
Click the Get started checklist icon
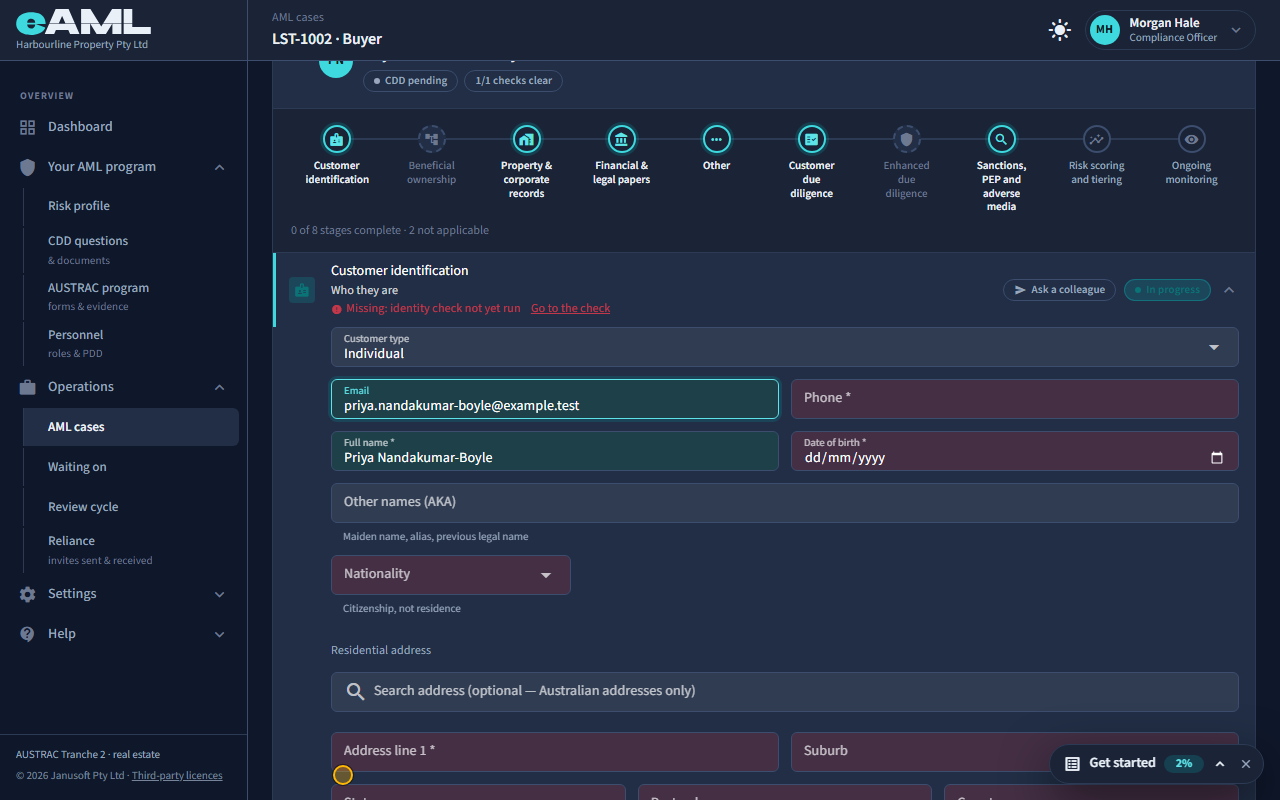[1072, 763]
